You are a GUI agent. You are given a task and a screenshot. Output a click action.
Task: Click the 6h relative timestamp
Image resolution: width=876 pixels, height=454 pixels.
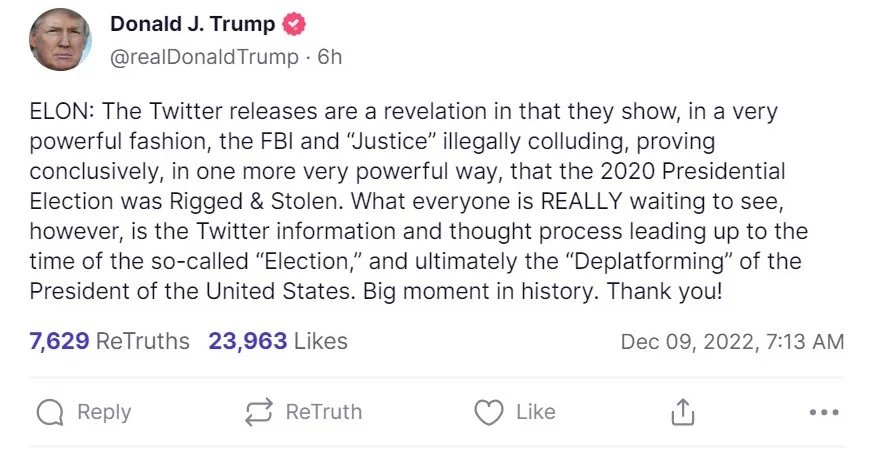click(330, 57)
